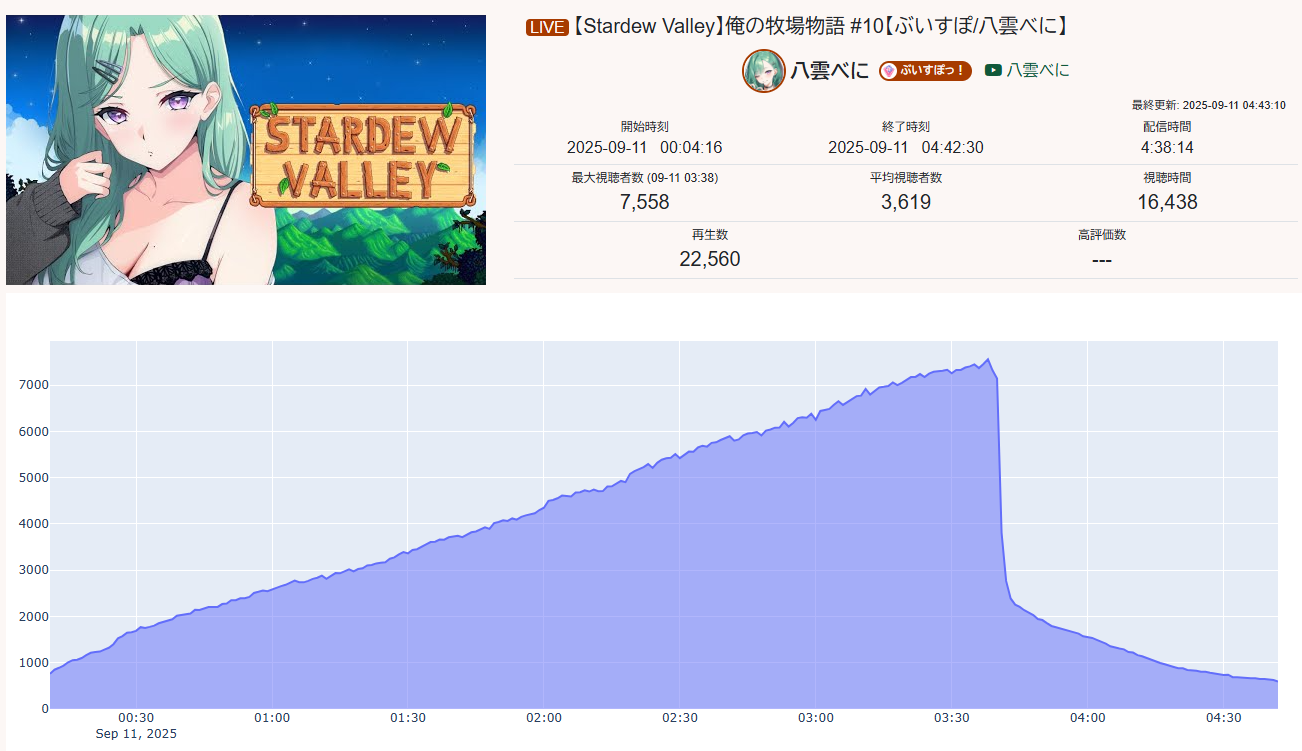1302x751 pixels.
Task: Select the watch time value 16,438
Action: [x=1167, y=202]
